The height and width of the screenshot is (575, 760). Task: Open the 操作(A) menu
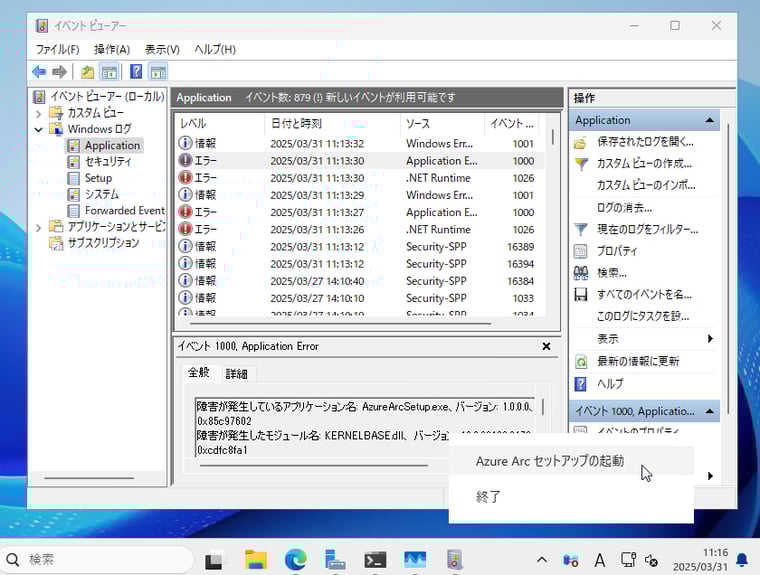pos(112,49)
